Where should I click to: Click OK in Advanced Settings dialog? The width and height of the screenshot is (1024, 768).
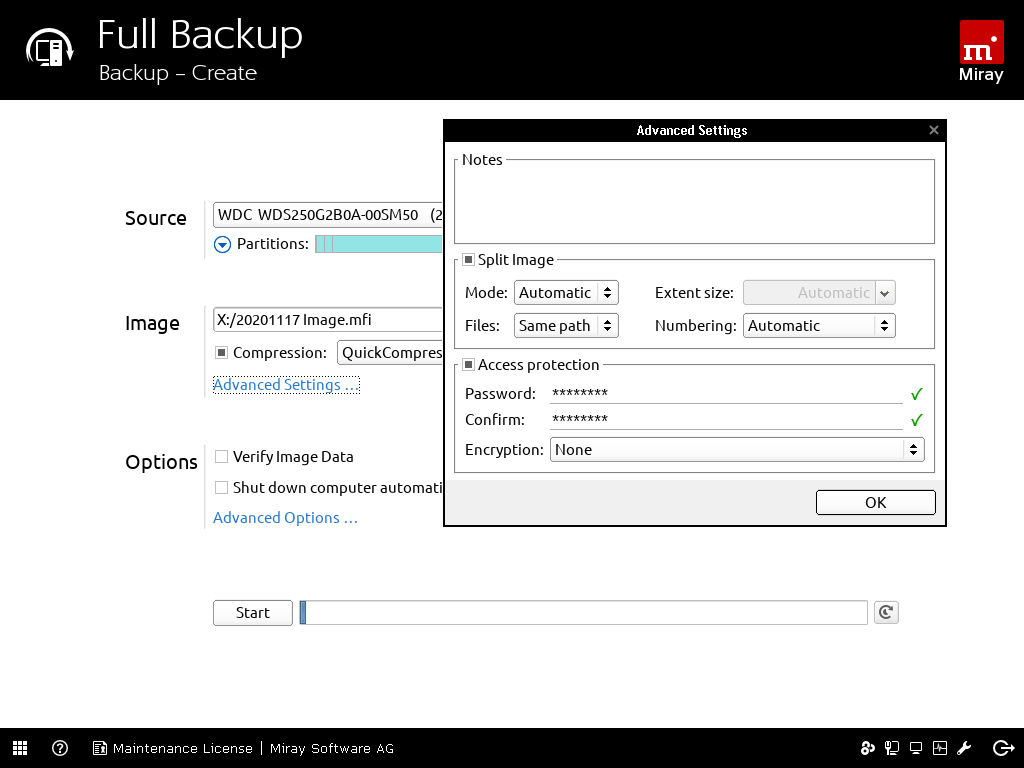tap(875, 502)
